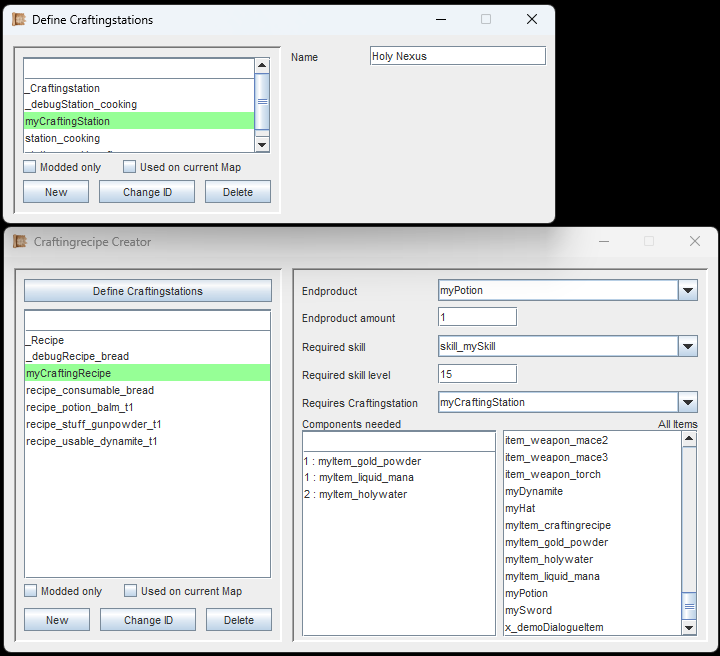Select recipe_potion_balm_t1 in recipe list
The height and width of the screenshot is (656, 720).
coord(80,407)
